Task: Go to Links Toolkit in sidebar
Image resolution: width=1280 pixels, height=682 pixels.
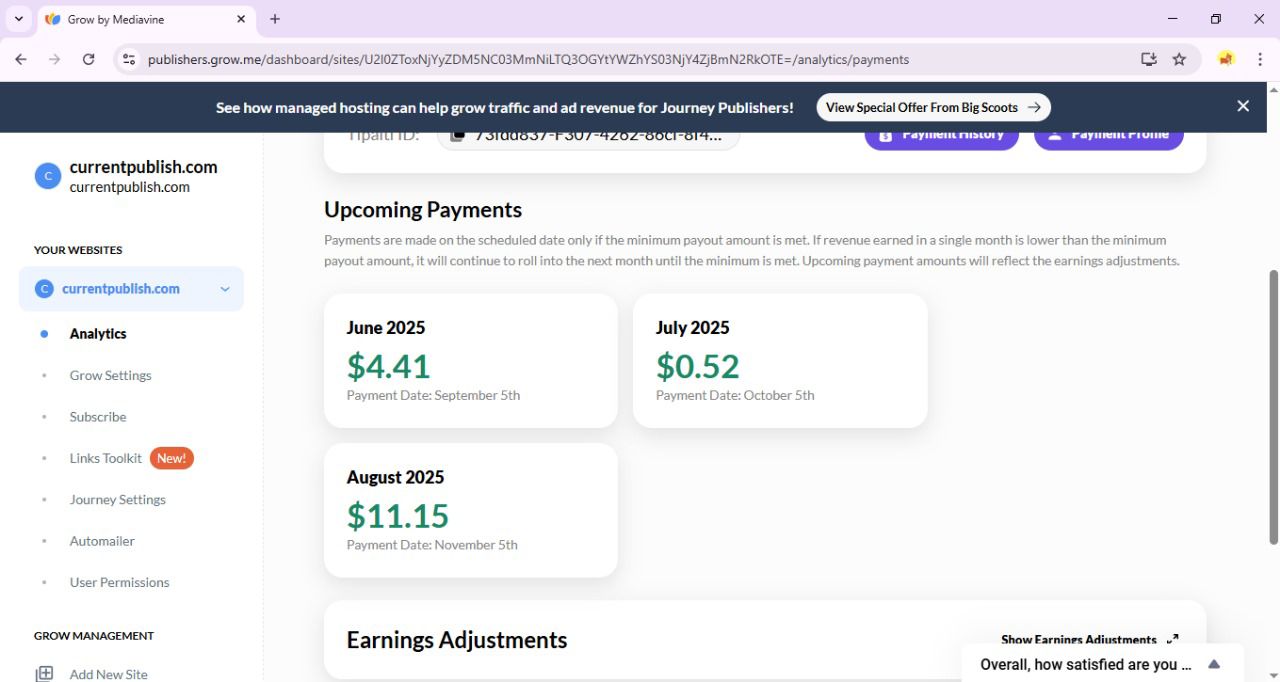Action: [x=106, y=458]
